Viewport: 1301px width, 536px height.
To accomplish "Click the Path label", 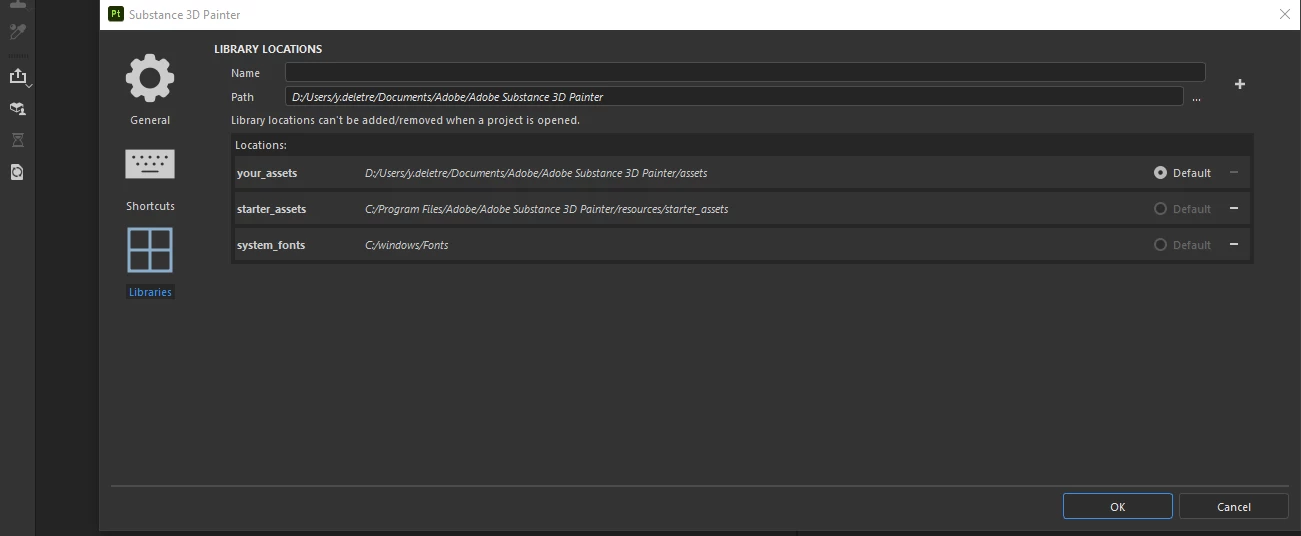I will [x=242, y=97].
